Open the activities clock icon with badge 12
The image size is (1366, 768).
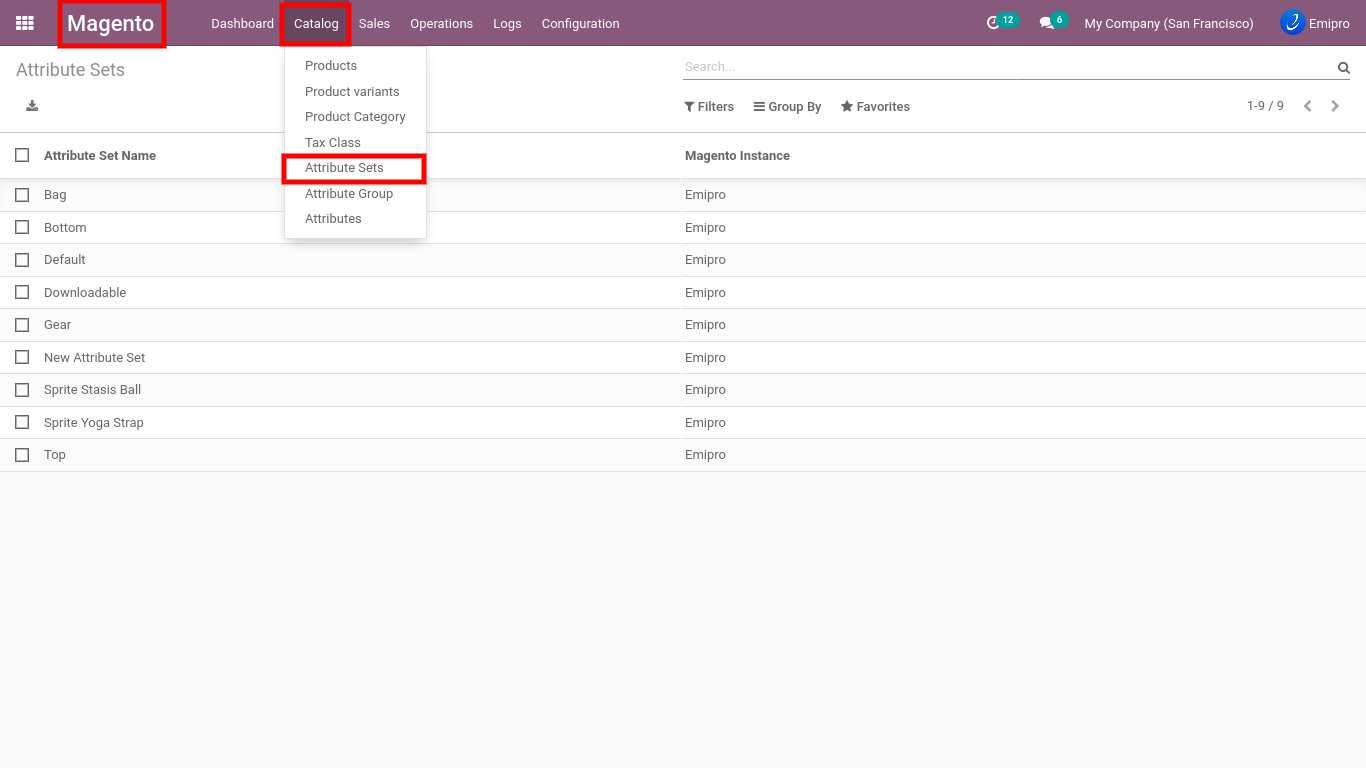click(993, 23)
